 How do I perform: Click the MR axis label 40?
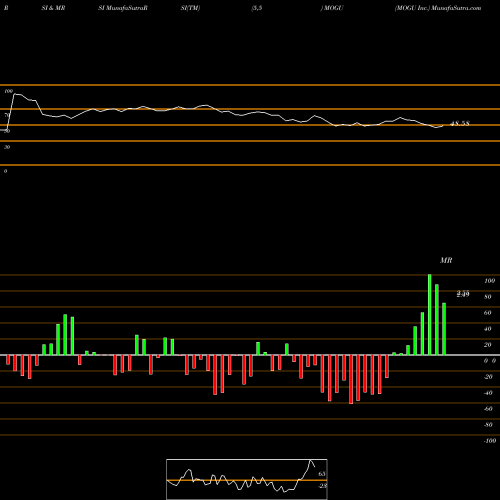click(x=488, y=329)
